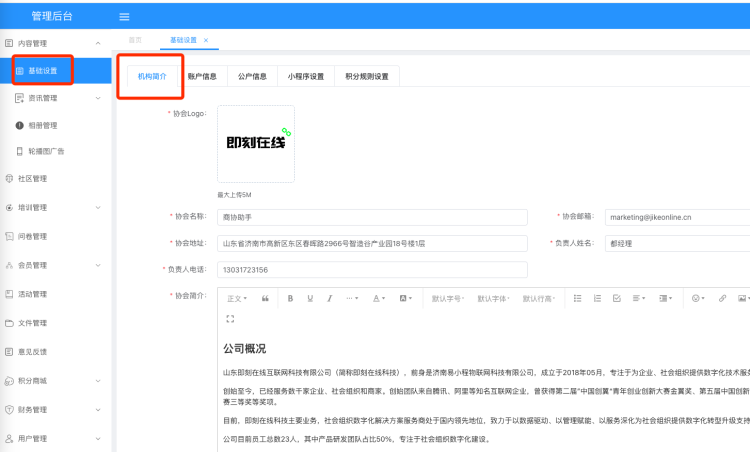The image size is (750, 452).
Task: Close the 基础设置 page tab
Action: 206,40
